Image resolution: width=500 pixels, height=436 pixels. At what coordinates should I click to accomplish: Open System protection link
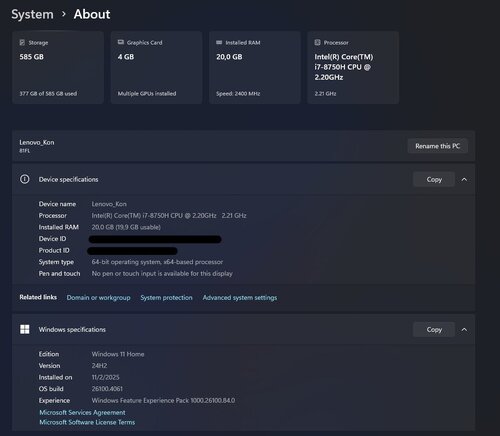pyautogui.click(x=166, y=298)
